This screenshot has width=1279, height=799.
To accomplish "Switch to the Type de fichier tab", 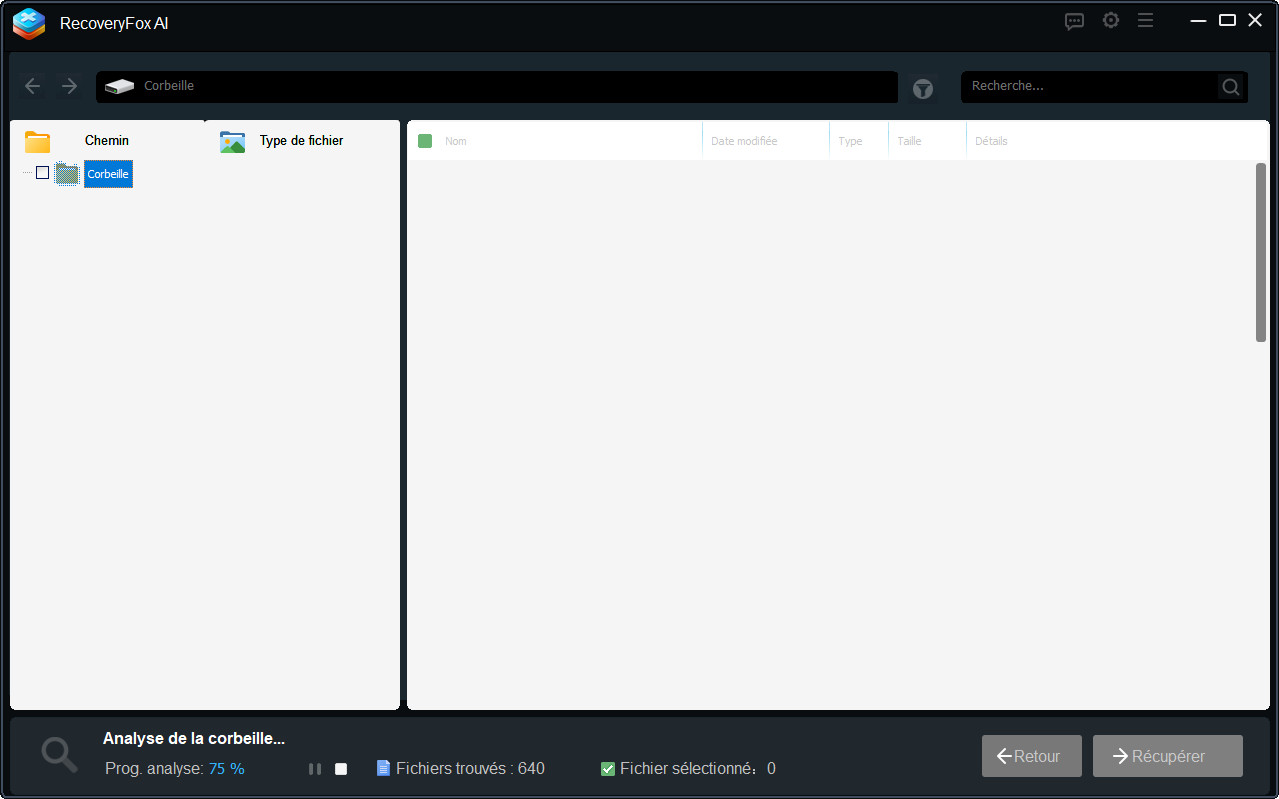I will [301, 141].
